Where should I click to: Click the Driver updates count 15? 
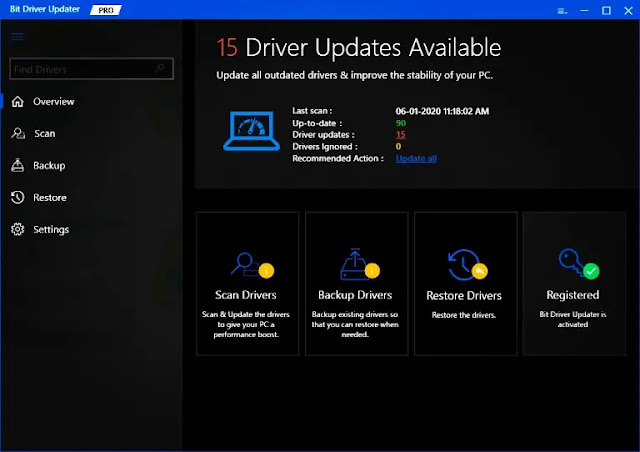(400, 135)
